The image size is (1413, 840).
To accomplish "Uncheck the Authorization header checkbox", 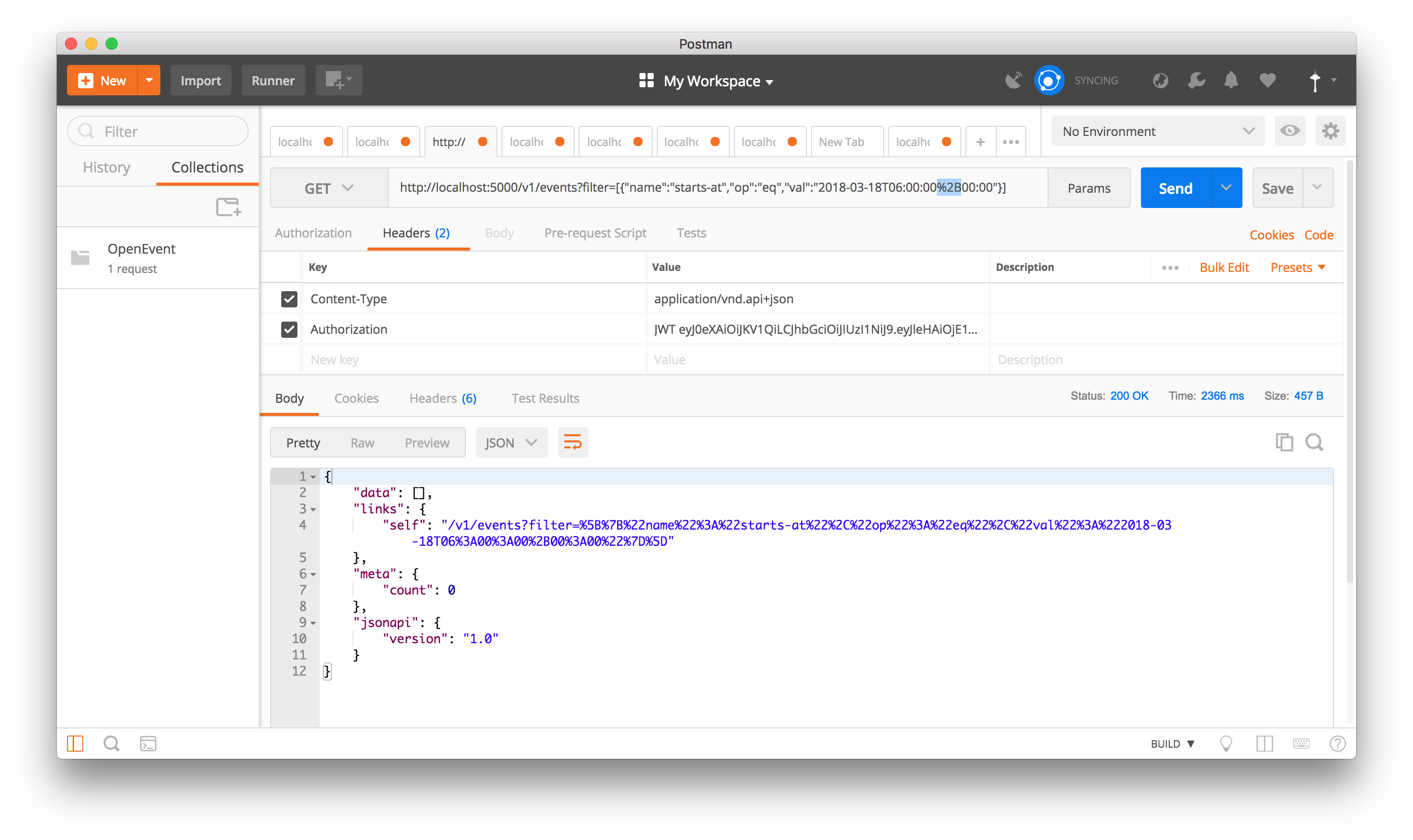I will coord(289,329).
